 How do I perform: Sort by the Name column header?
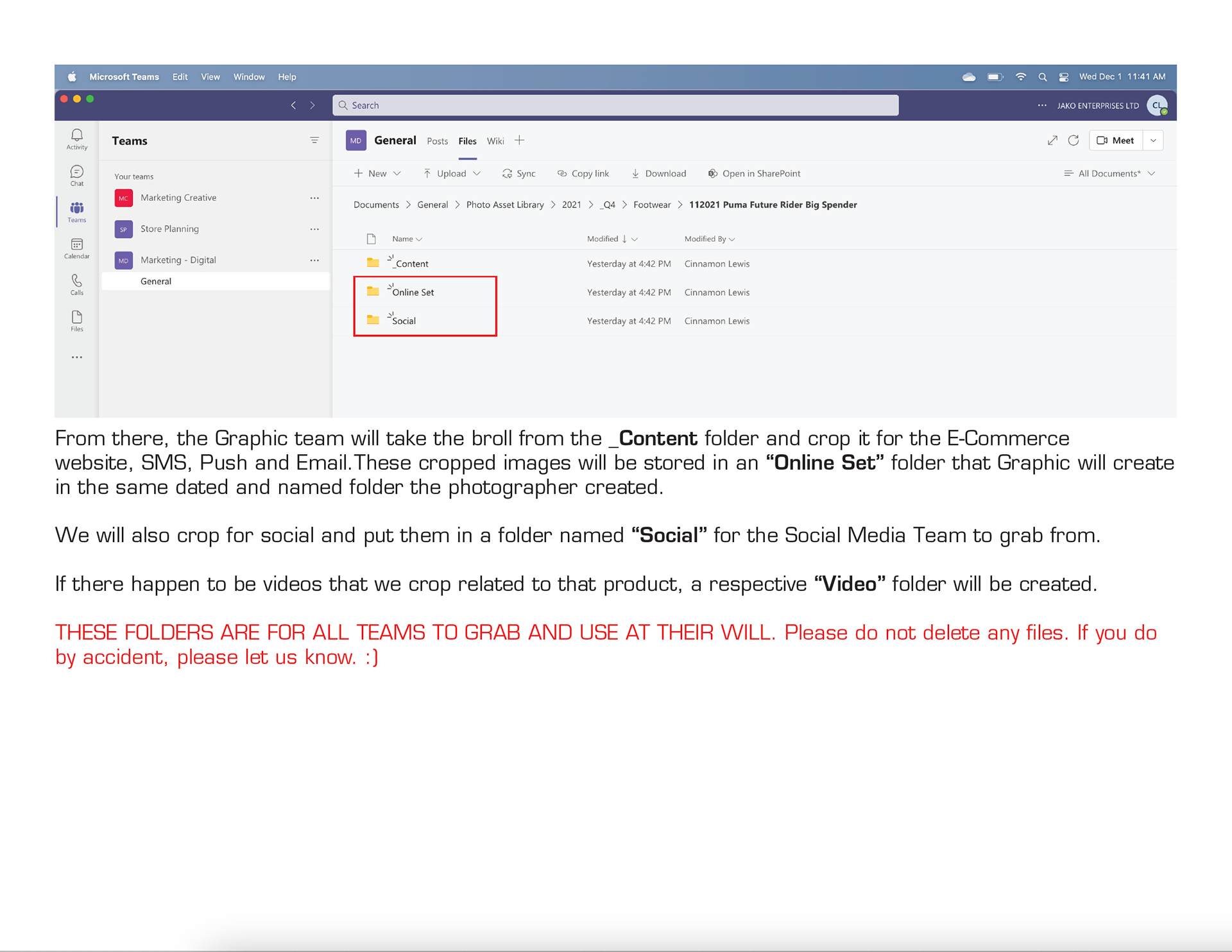pyautogui.click(x=407, y=239)
